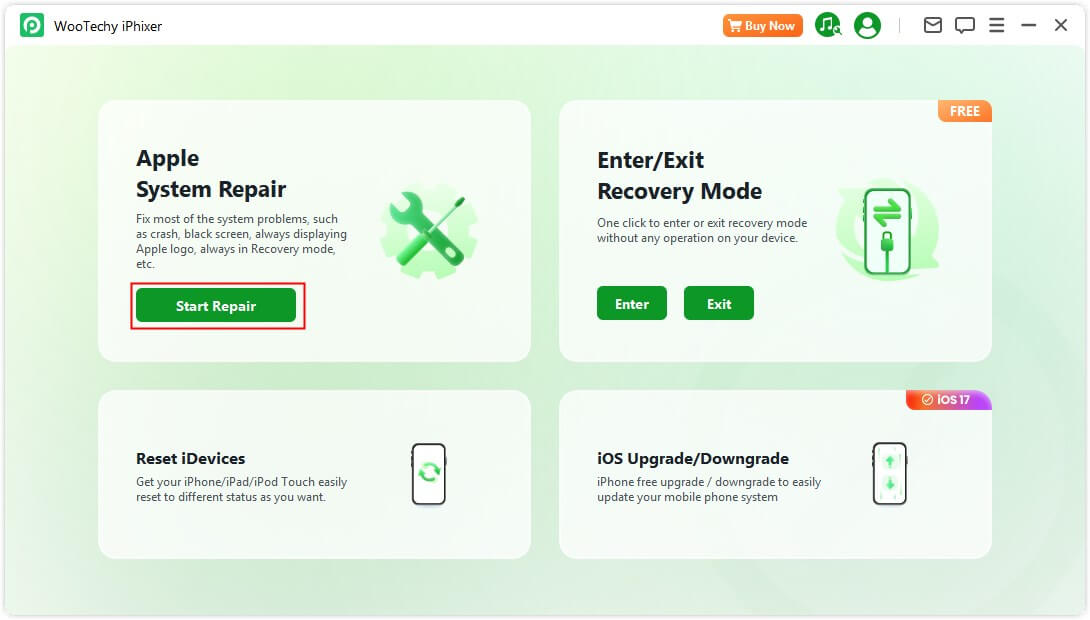Screen dimensions: 1090x620
Task: Click the recovery mode phone icon
Action: [887, 232]
